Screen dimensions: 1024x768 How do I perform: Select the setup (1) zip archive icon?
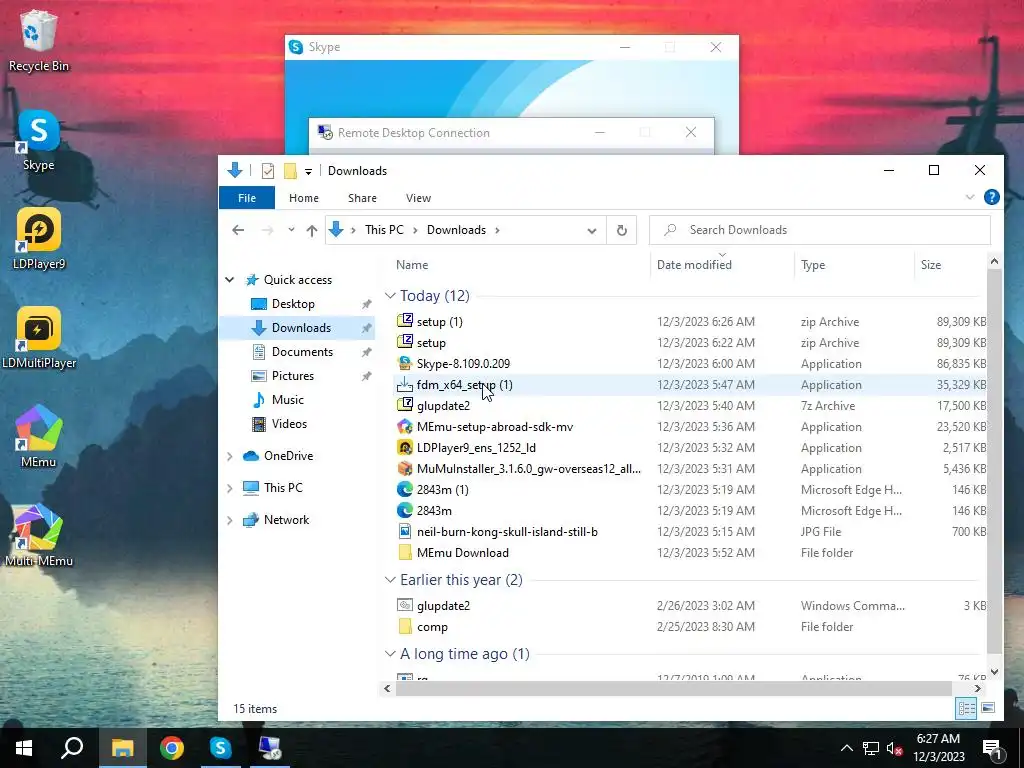tap(405, 321)
